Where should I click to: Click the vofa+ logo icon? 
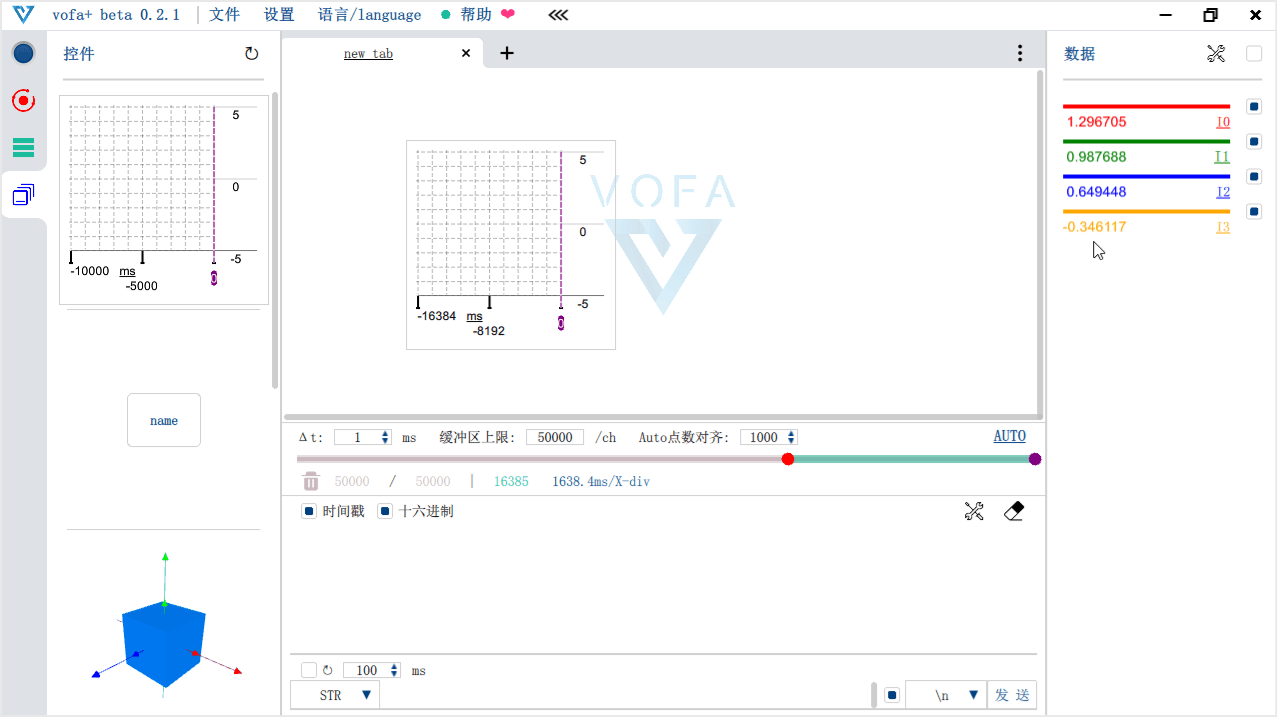point(23,15)
